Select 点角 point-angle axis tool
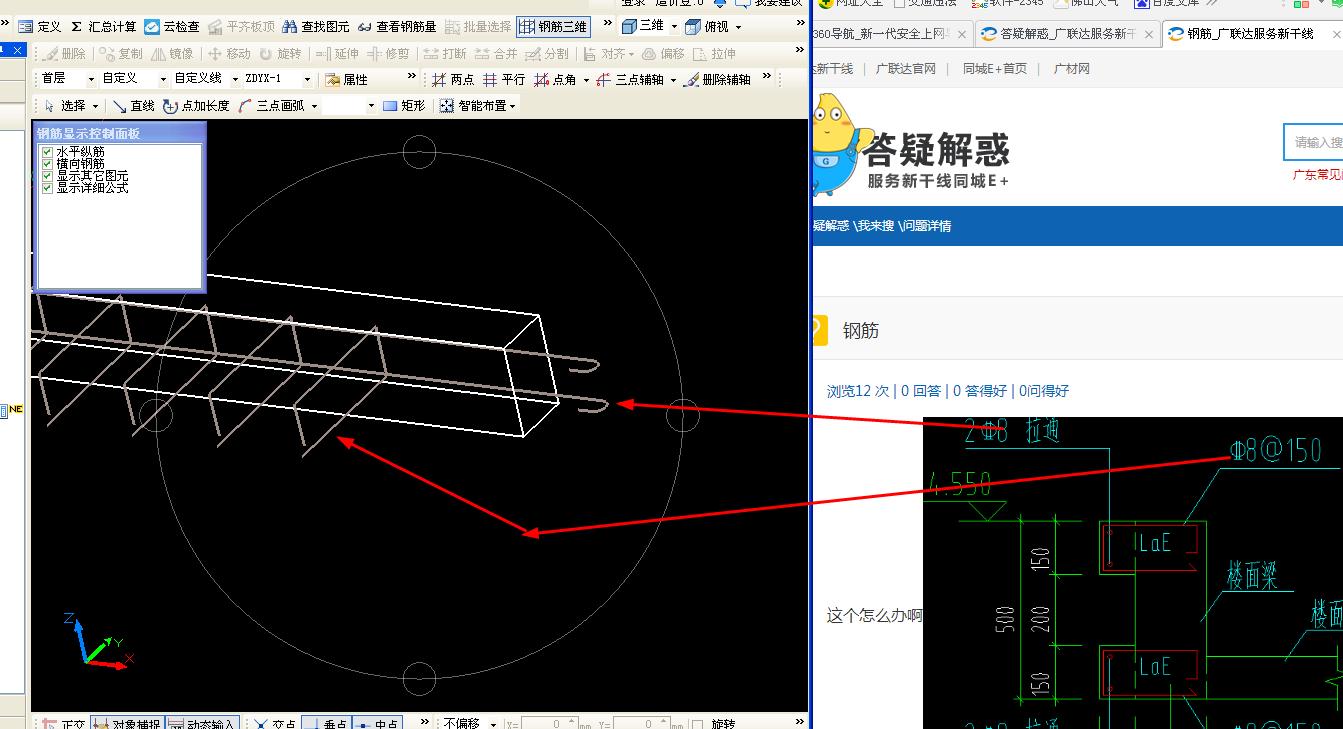Screen dimensions: 1343x729 coord(555,80)
